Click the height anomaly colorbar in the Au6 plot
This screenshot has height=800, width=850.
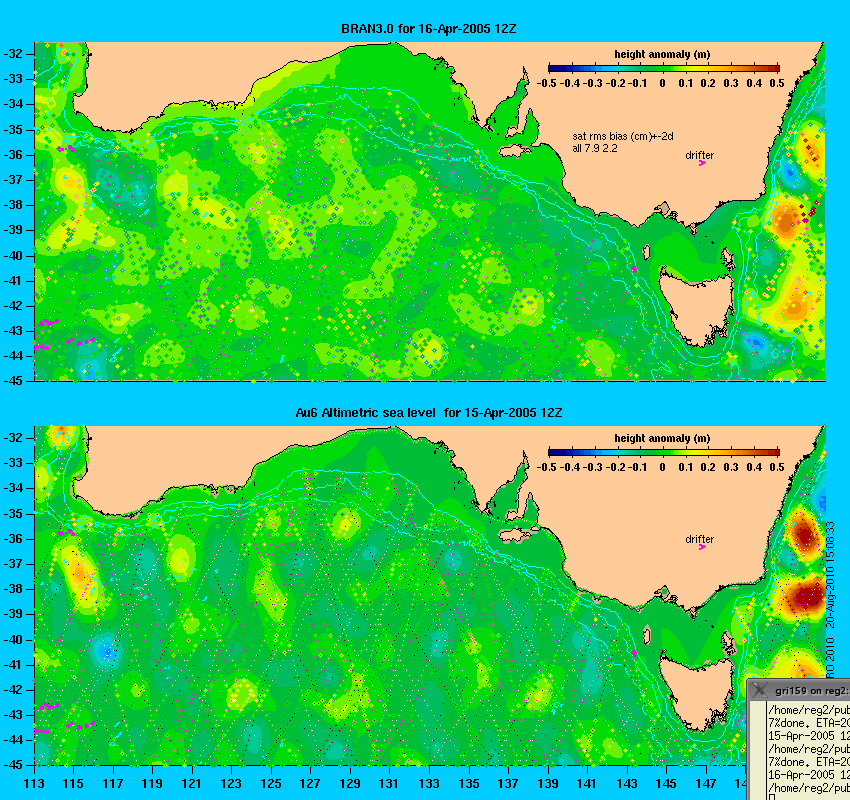(x=664, y=453)
